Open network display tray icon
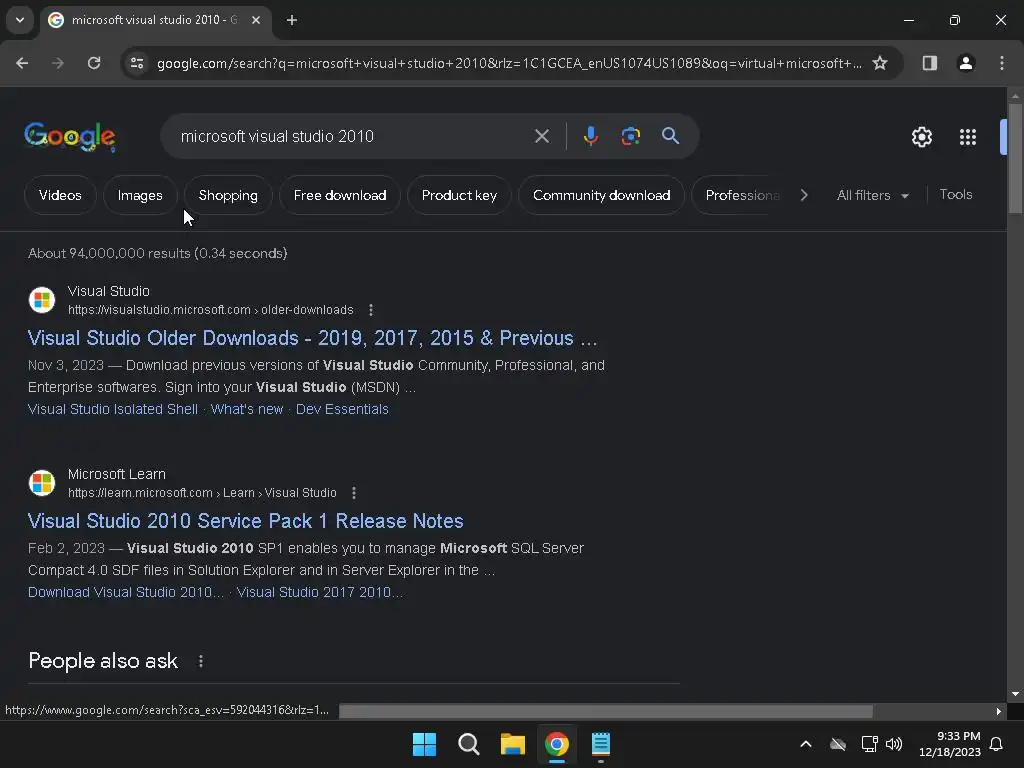Screen dimensions: 1024x768 click(869, 744)
